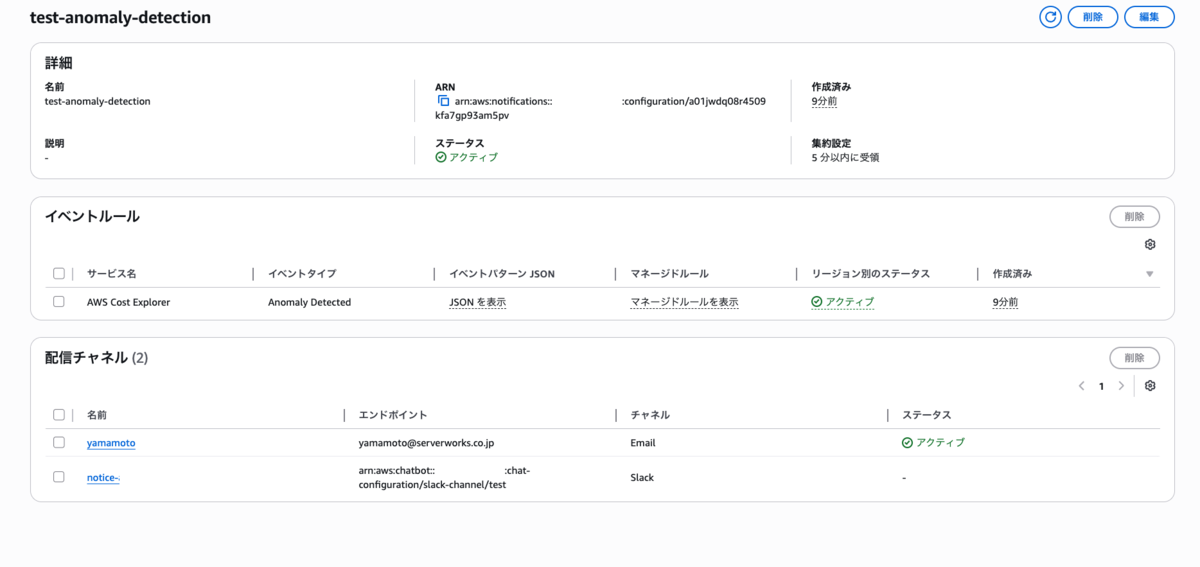The width and height of the screenshot is (1200, 567).
Task: Click the AWS Cost Explorer cell
Action: (x=128, y=302)
